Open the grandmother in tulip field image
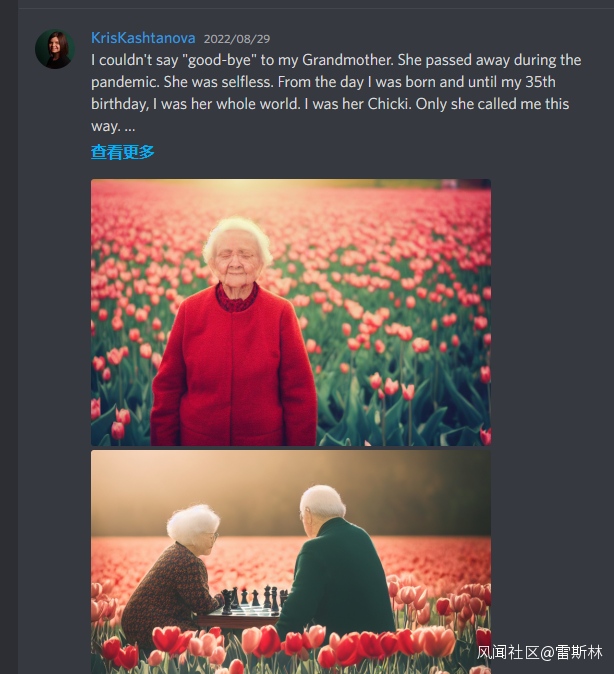Screen dimensions: 614x674 pyautogui.click(x=291, y=312)
